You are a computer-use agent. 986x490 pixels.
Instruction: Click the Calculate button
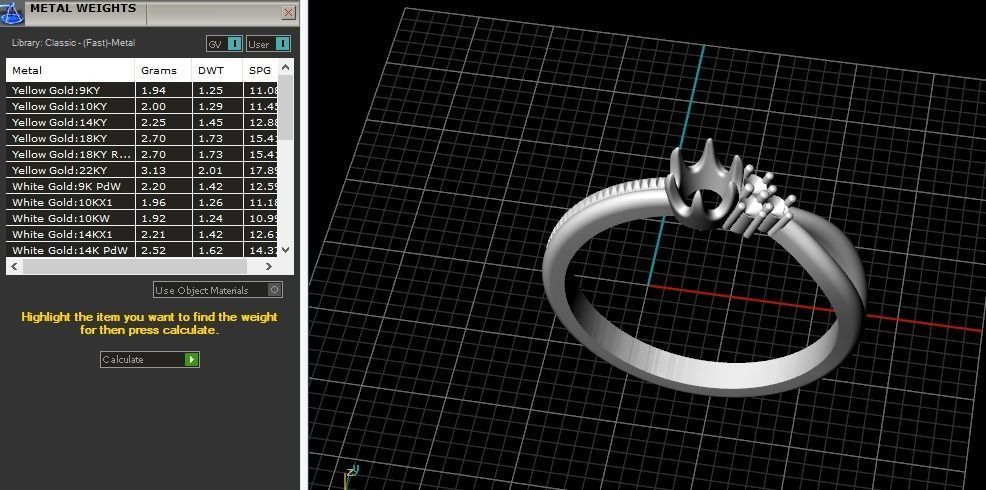click(150, 359)
